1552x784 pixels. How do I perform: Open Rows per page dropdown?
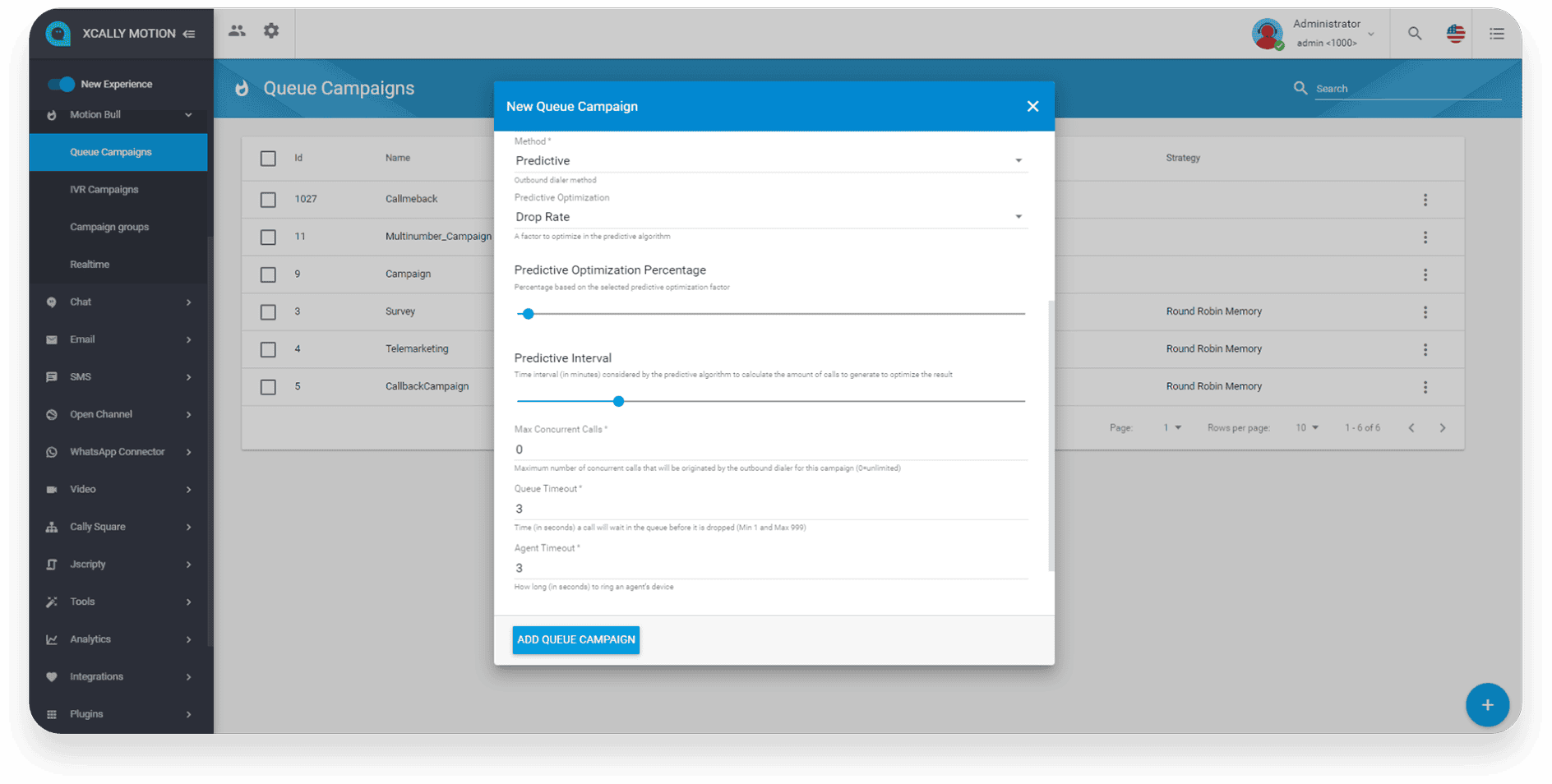tap(1307, 428)
